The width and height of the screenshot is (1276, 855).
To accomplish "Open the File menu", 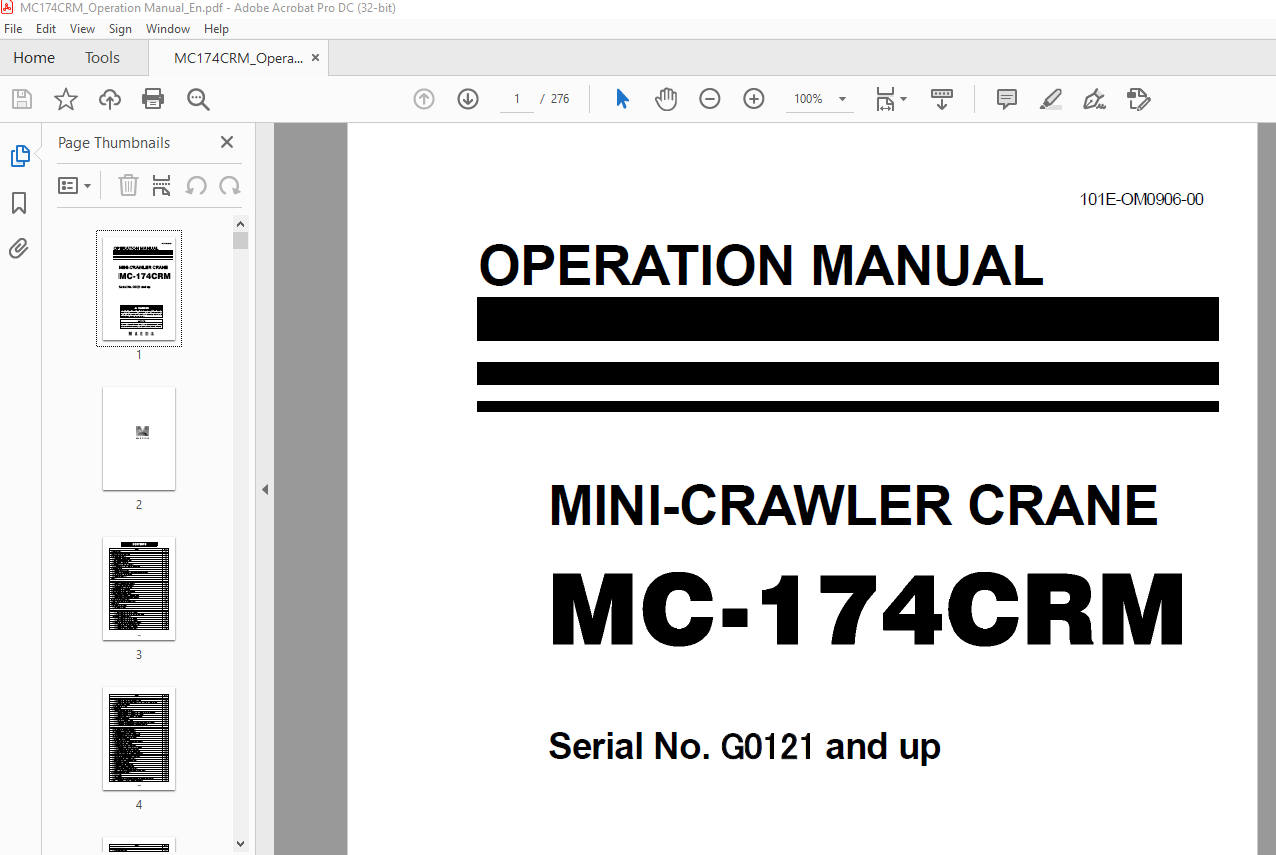I will (x=13, y=29).
